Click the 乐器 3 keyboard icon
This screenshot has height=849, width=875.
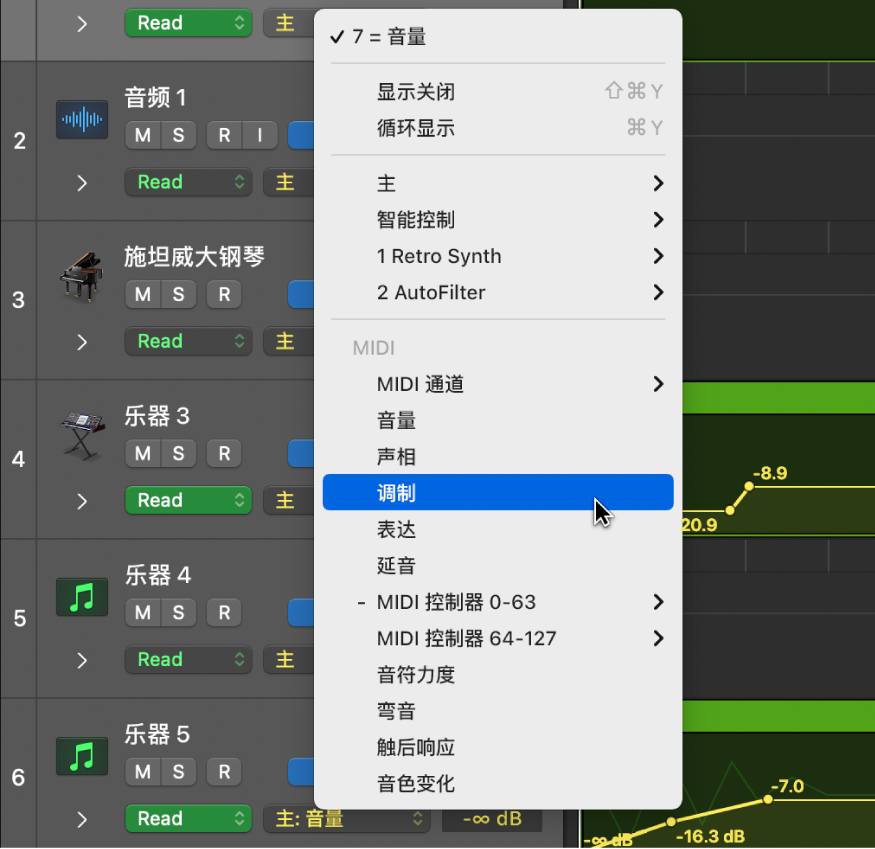[x=81, y=437]
